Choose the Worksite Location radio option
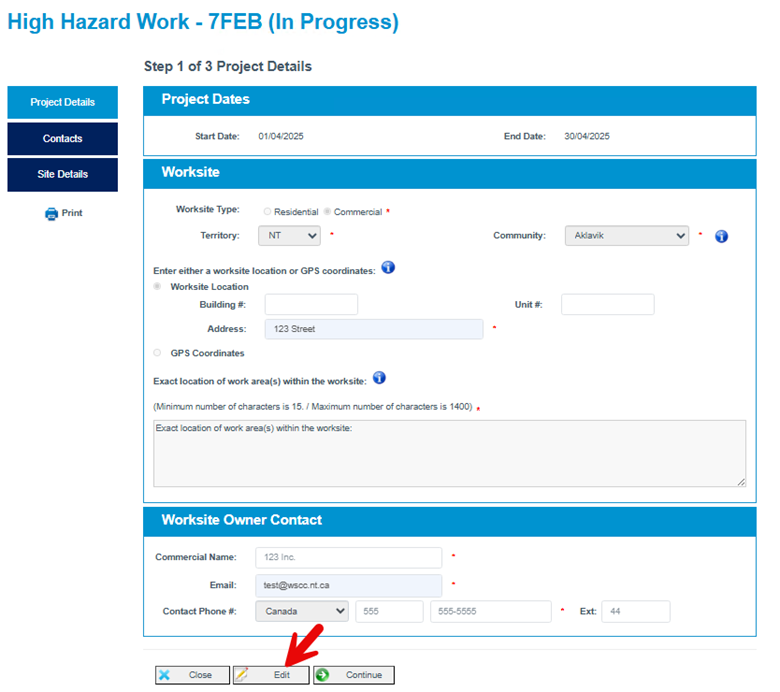The width and height of the screenshot is (780, 692). [157, 287]
